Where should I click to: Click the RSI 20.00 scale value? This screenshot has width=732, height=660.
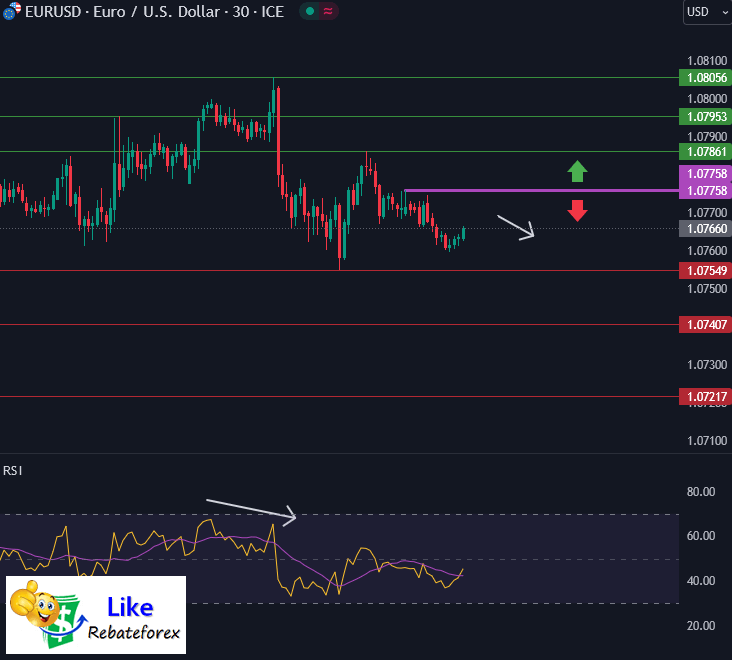pyautogui.click(x=701, y=625)
